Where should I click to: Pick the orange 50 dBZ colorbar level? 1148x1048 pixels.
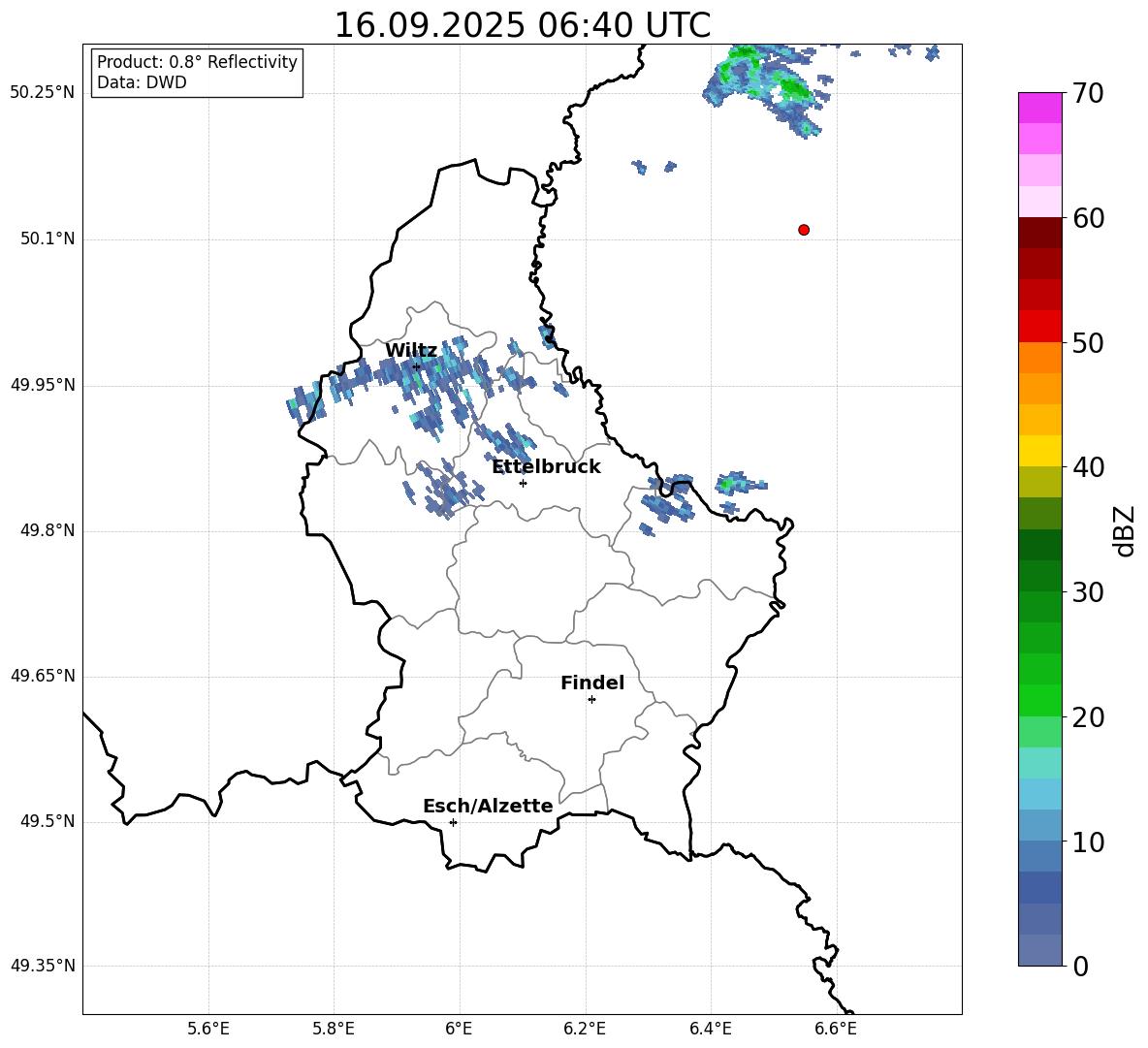1040,357
